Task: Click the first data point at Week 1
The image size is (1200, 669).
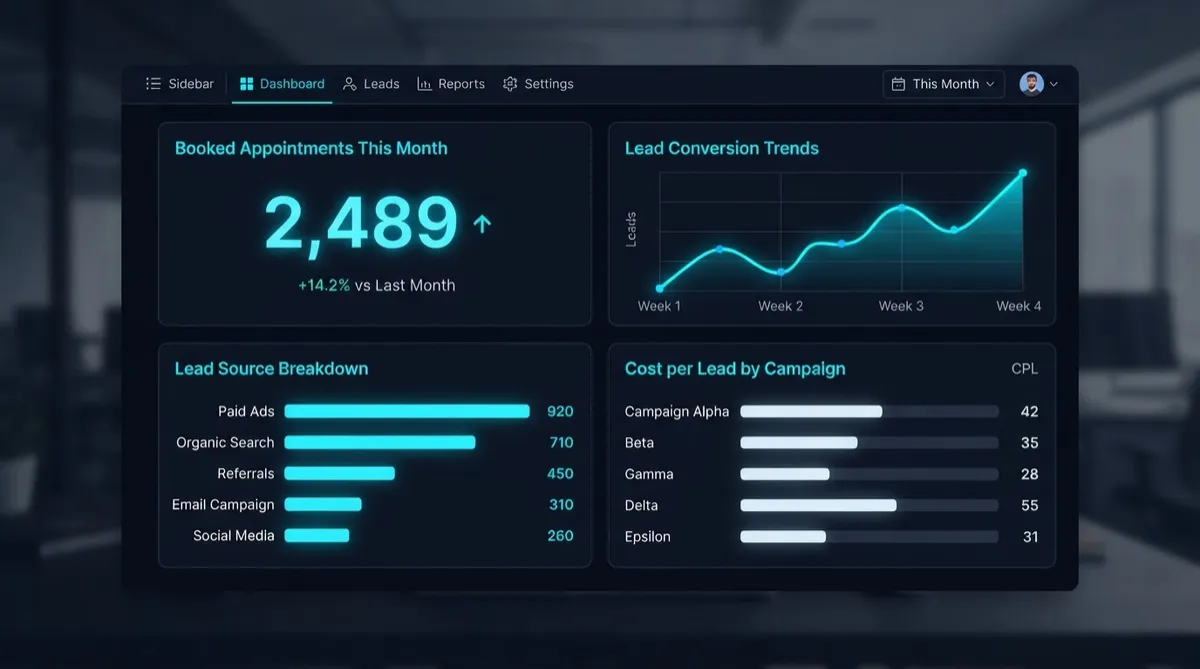Action: (x=659, y=288)
